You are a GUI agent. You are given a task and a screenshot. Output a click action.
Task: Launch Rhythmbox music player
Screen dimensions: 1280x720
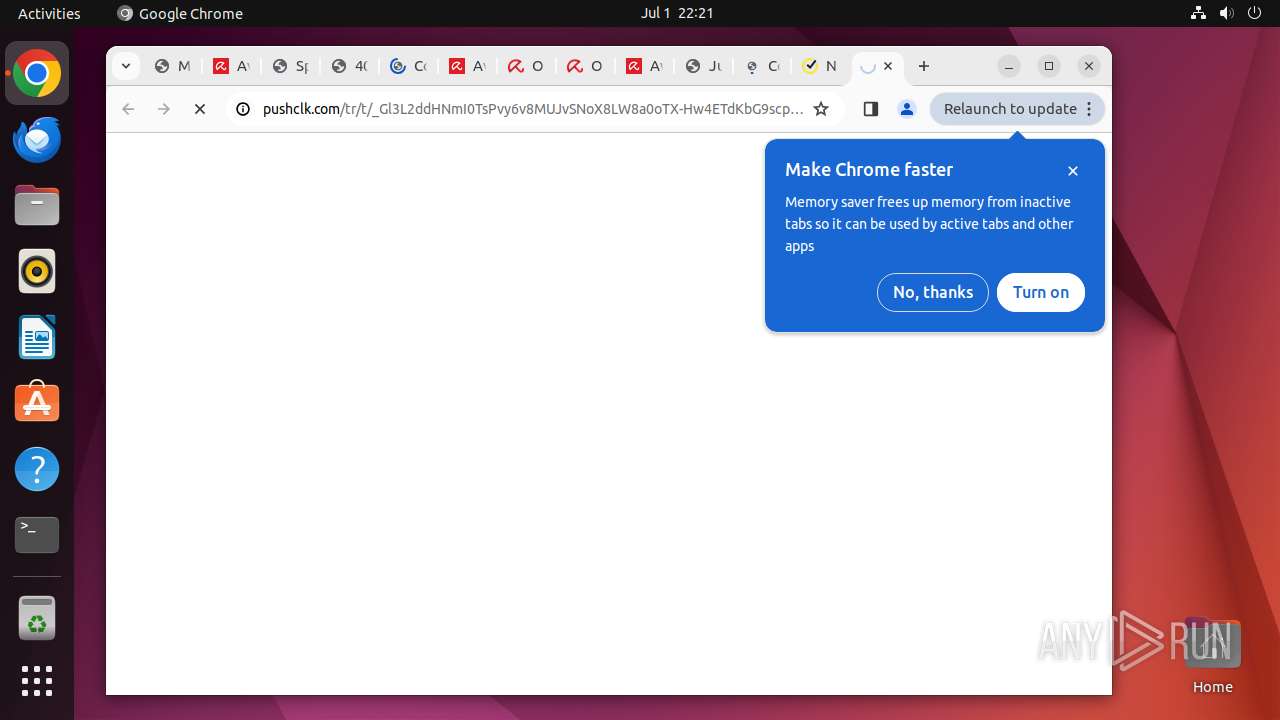tap(37, 272)
